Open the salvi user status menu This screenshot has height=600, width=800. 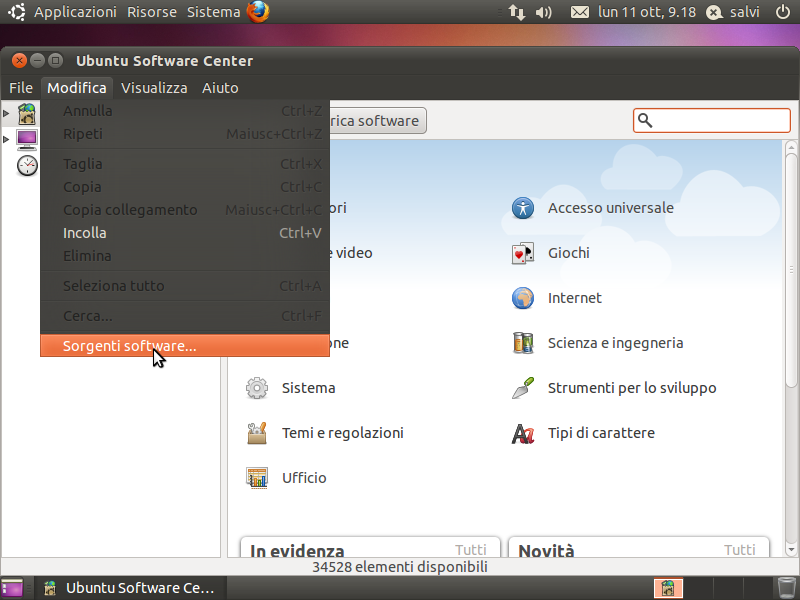point(733,12)
